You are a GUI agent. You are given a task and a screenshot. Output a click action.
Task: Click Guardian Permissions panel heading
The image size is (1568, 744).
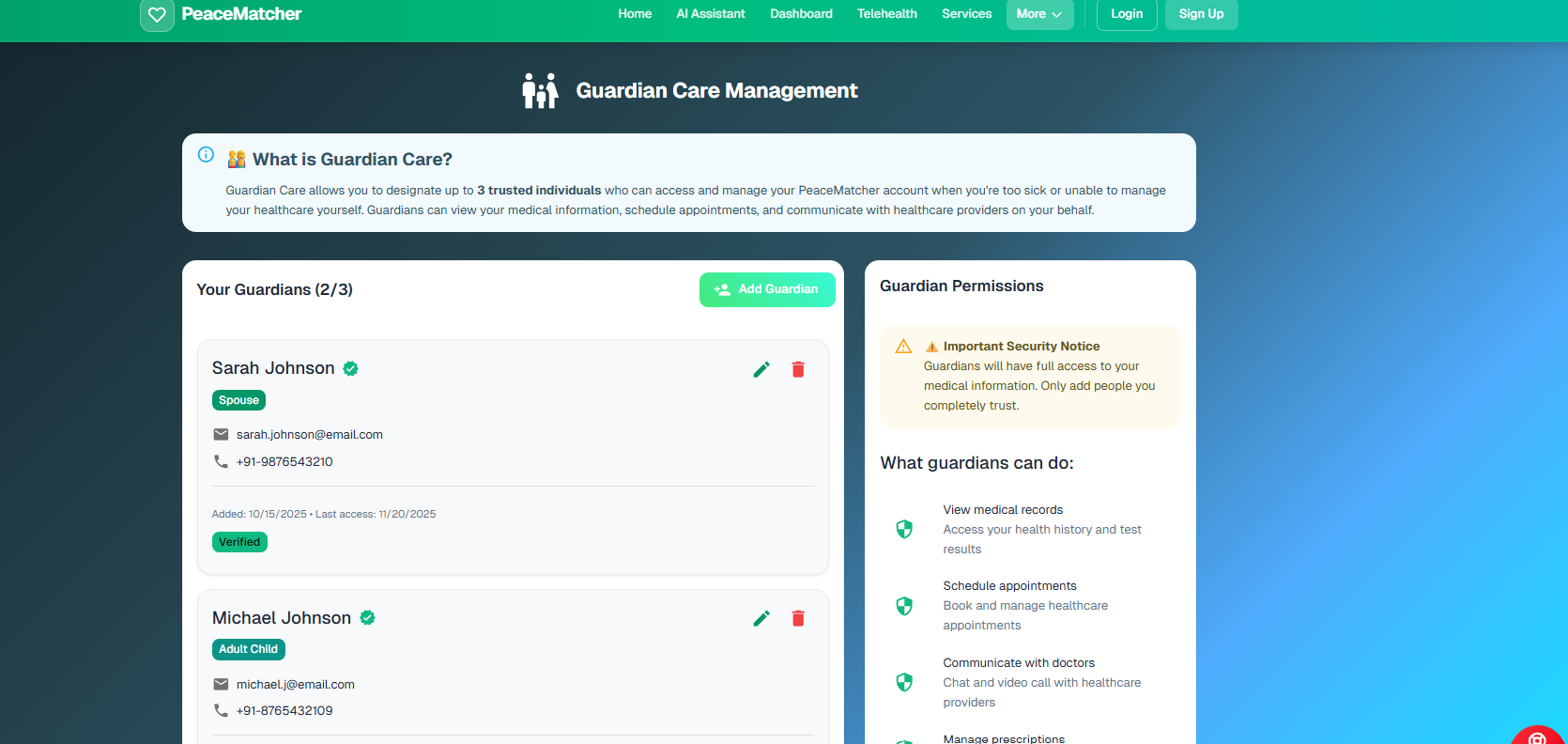[x=961, y=286]
